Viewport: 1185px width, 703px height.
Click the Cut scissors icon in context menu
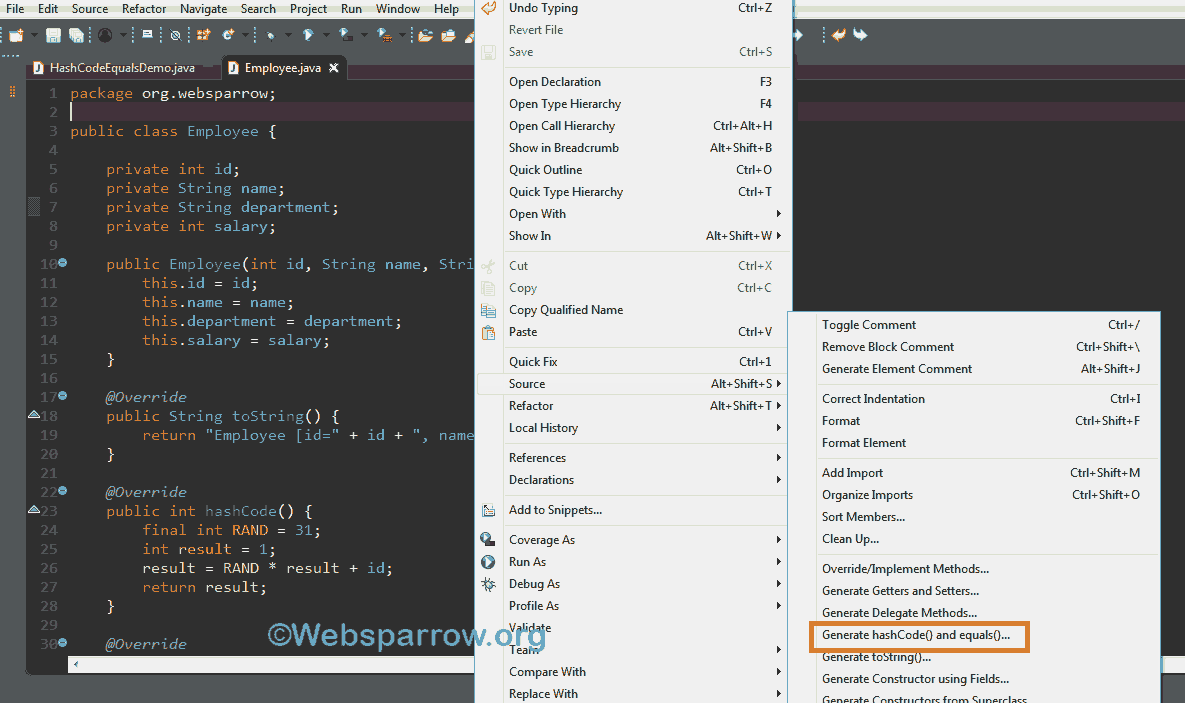[489, 265]
